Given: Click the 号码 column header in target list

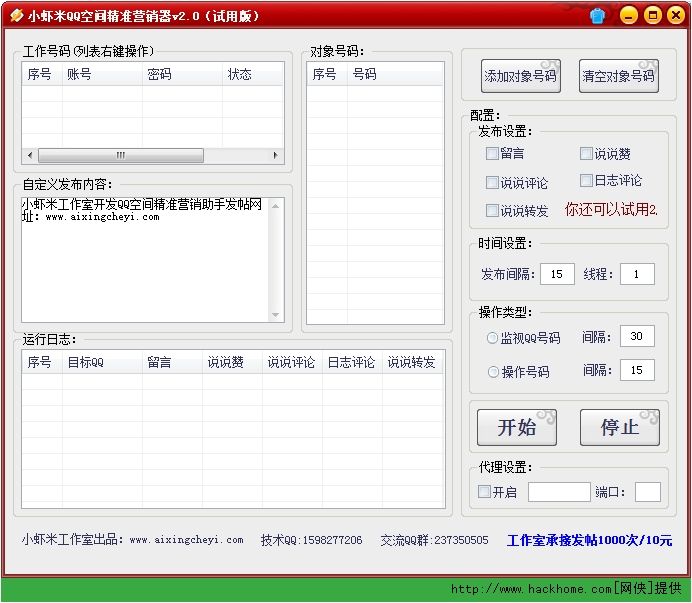Looking at the screenshot, I should pos(395,74).
